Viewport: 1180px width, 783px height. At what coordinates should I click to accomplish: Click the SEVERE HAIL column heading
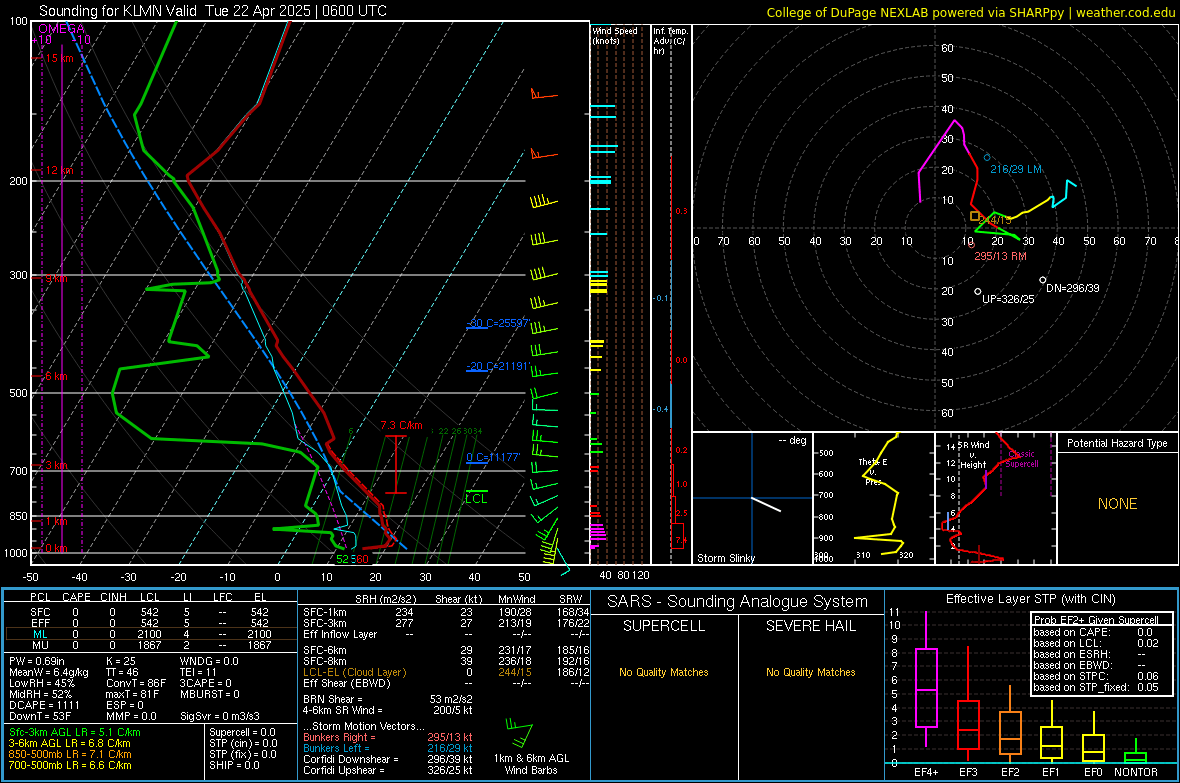810,626
